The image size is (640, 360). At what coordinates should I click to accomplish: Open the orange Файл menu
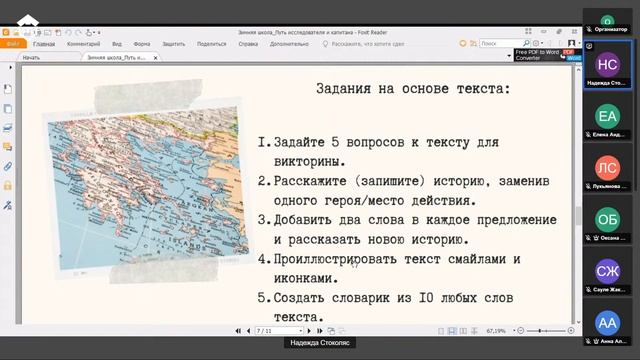point(13,44)
